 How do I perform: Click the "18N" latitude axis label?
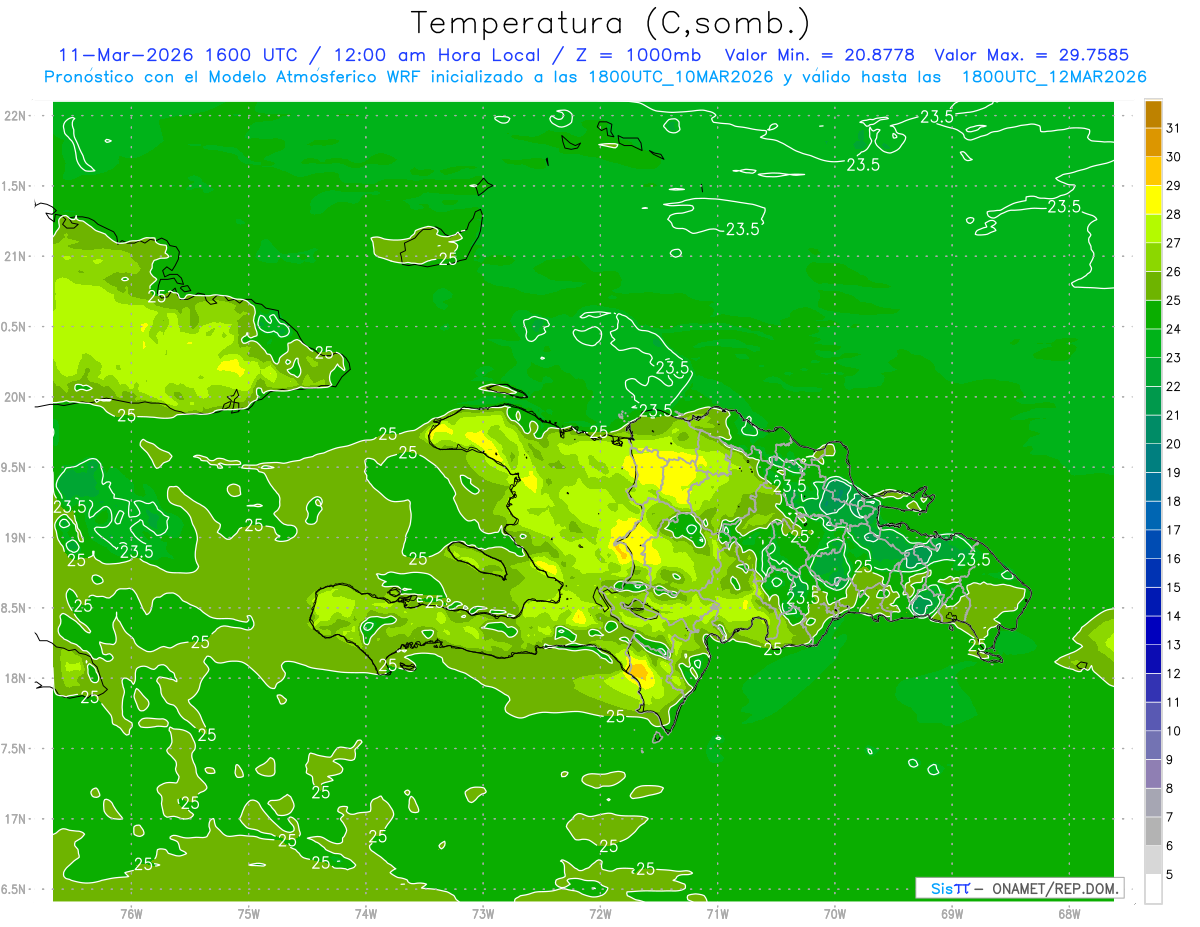(15, 679)
